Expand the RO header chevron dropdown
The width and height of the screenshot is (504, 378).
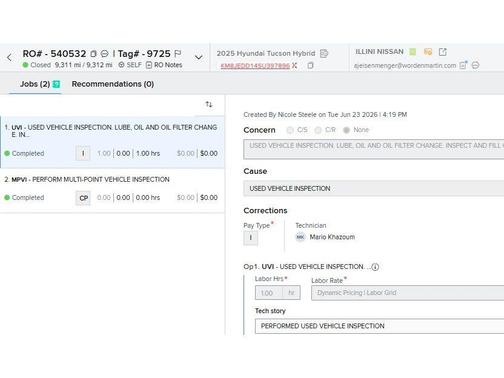tap(199, 57)
